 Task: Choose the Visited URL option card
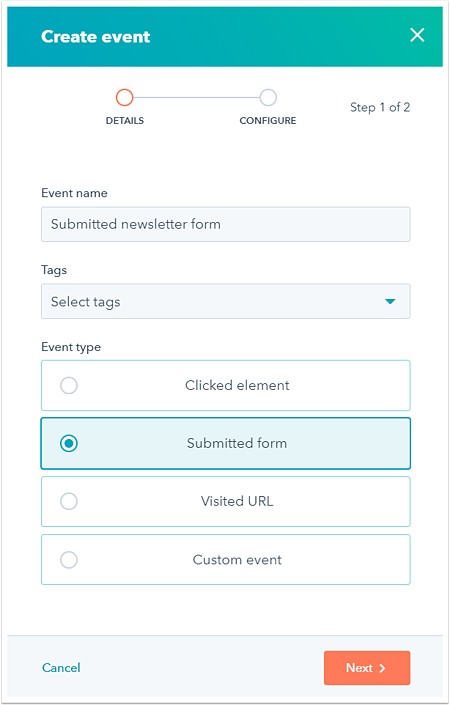226,501
